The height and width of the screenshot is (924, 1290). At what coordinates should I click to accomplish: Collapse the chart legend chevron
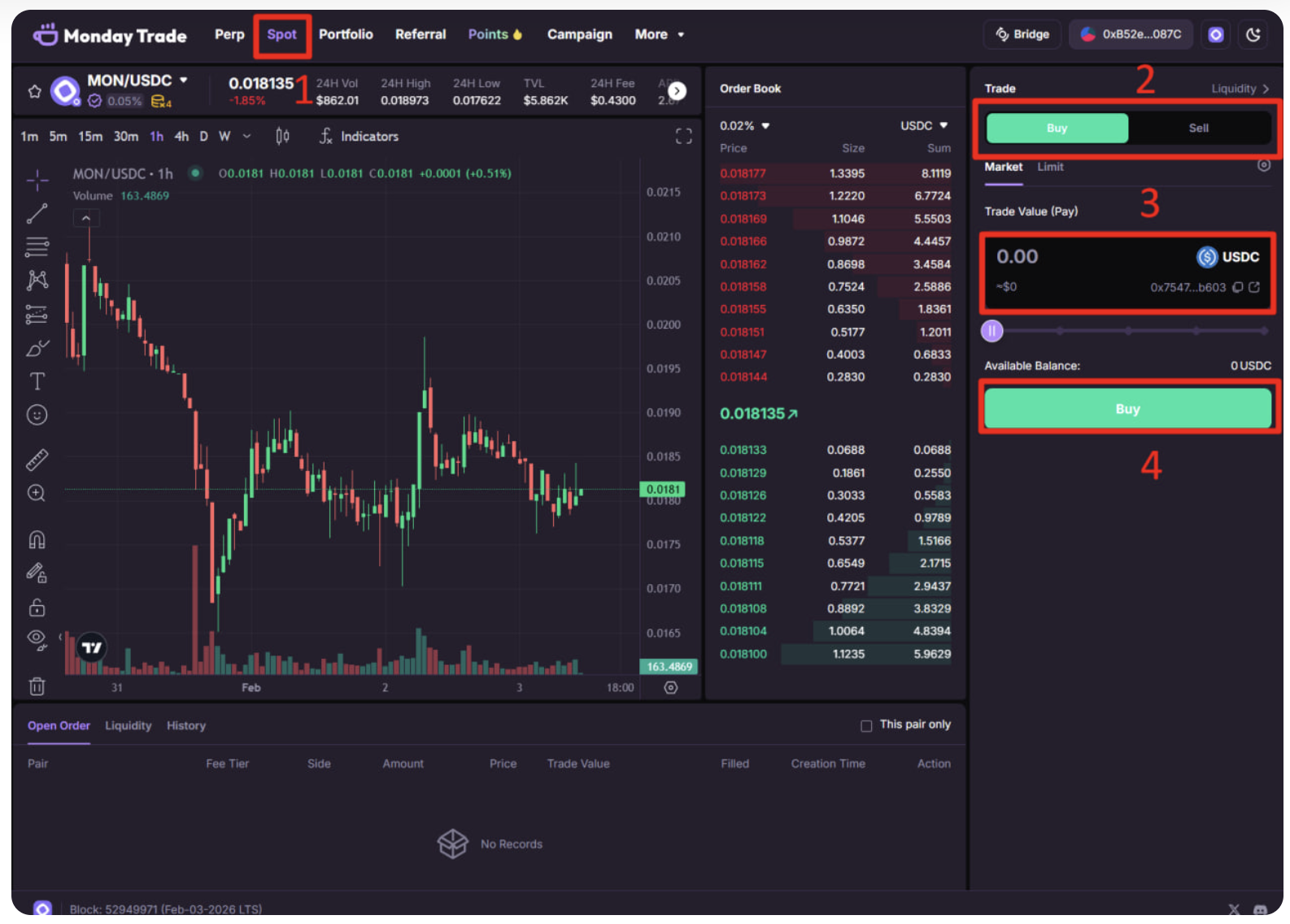click(x=86, y=218)
